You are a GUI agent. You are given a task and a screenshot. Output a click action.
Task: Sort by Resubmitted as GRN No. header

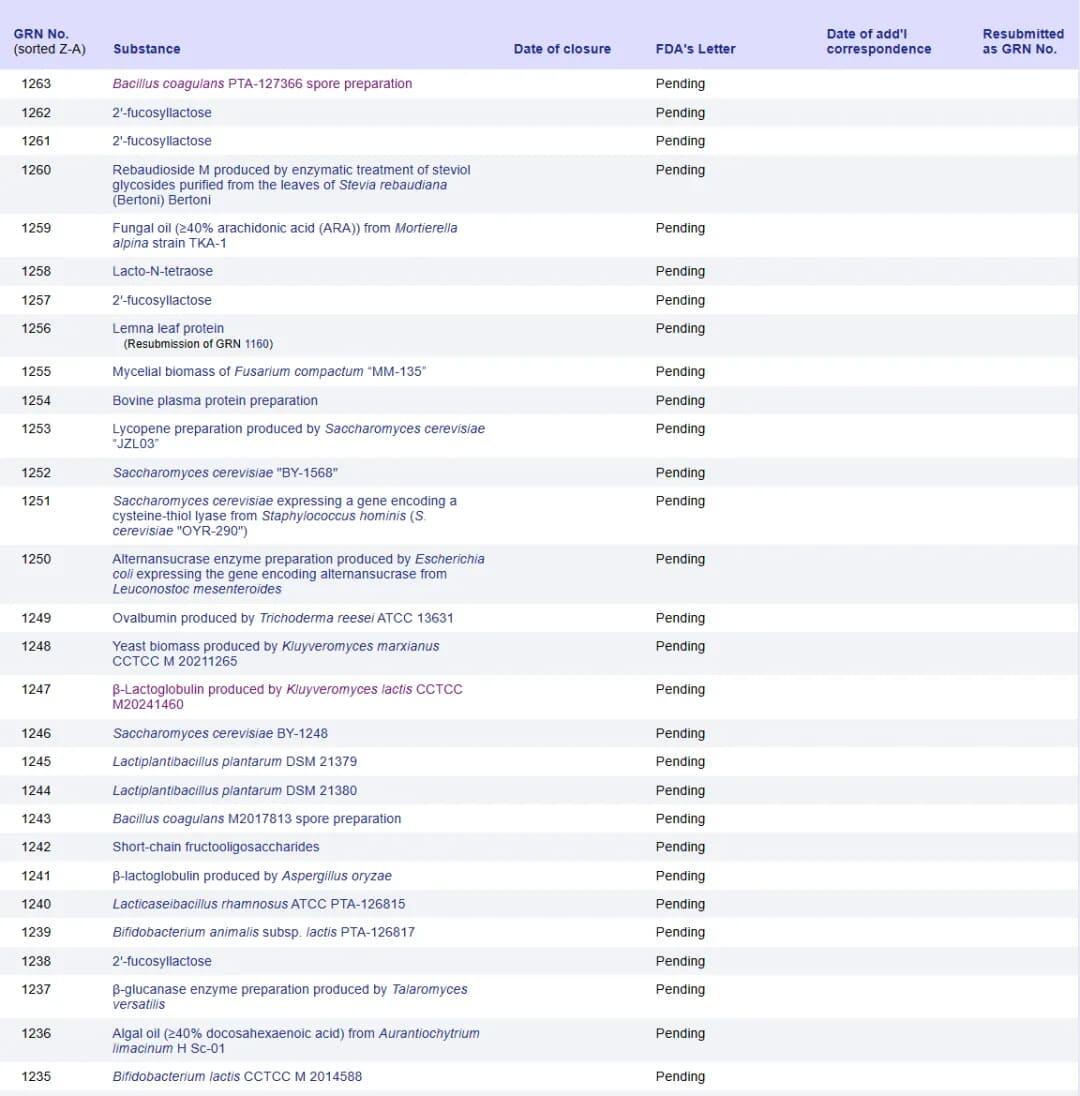coord(1023,41)
